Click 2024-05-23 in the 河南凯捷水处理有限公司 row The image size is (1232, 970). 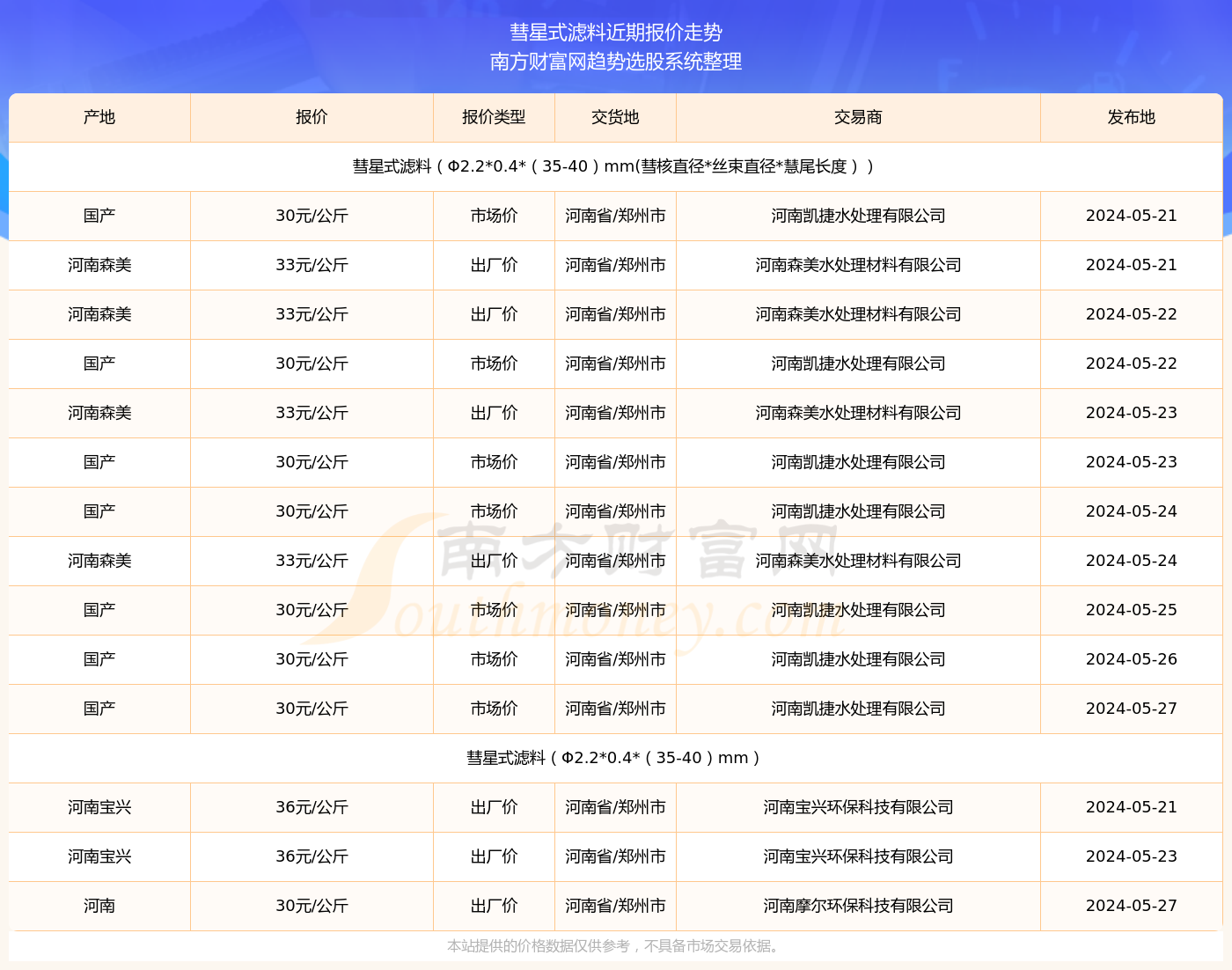(1131, 462)
